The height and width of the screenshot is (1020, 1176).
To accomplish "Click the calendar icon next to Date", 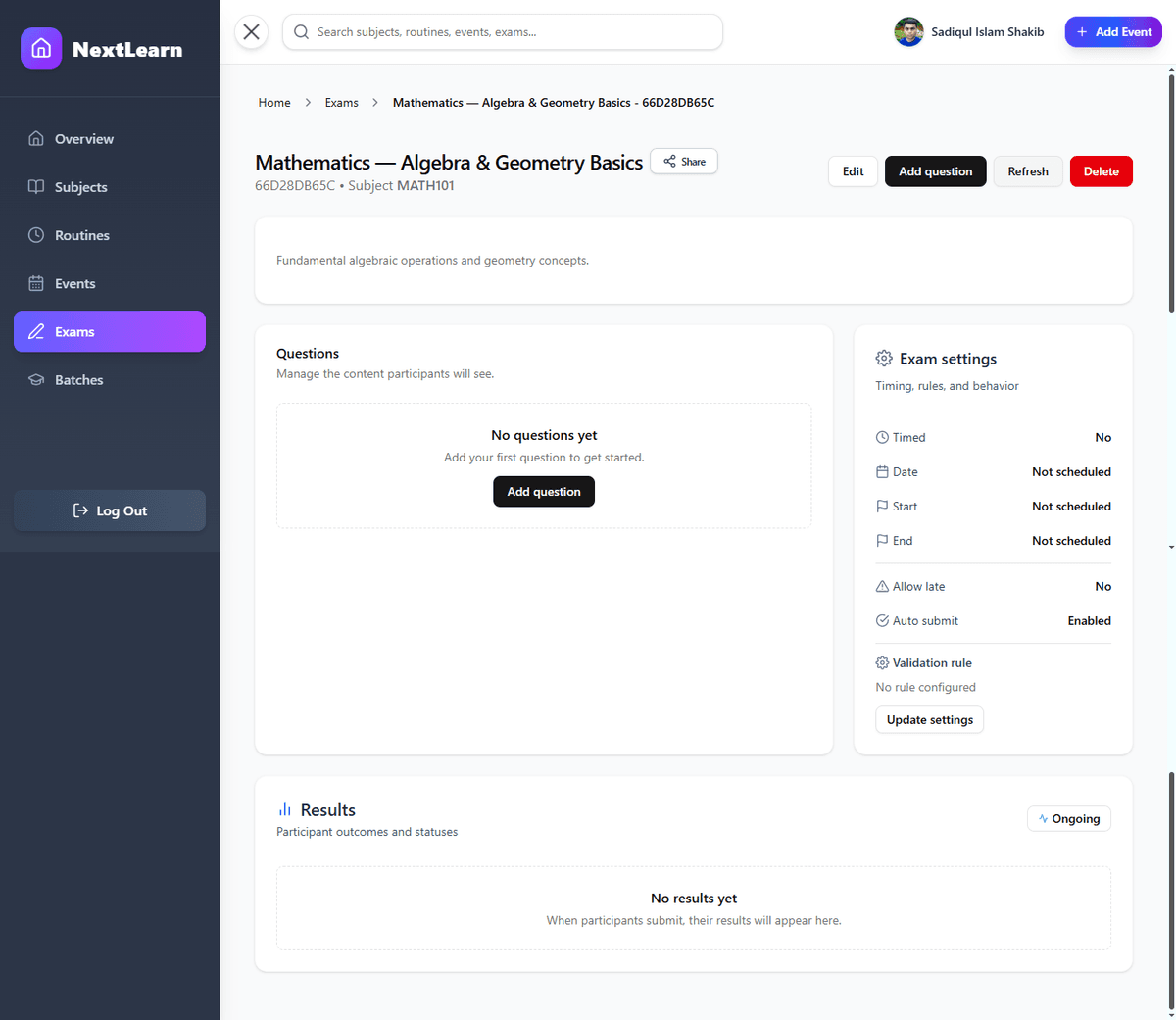I will pos(881,471).
